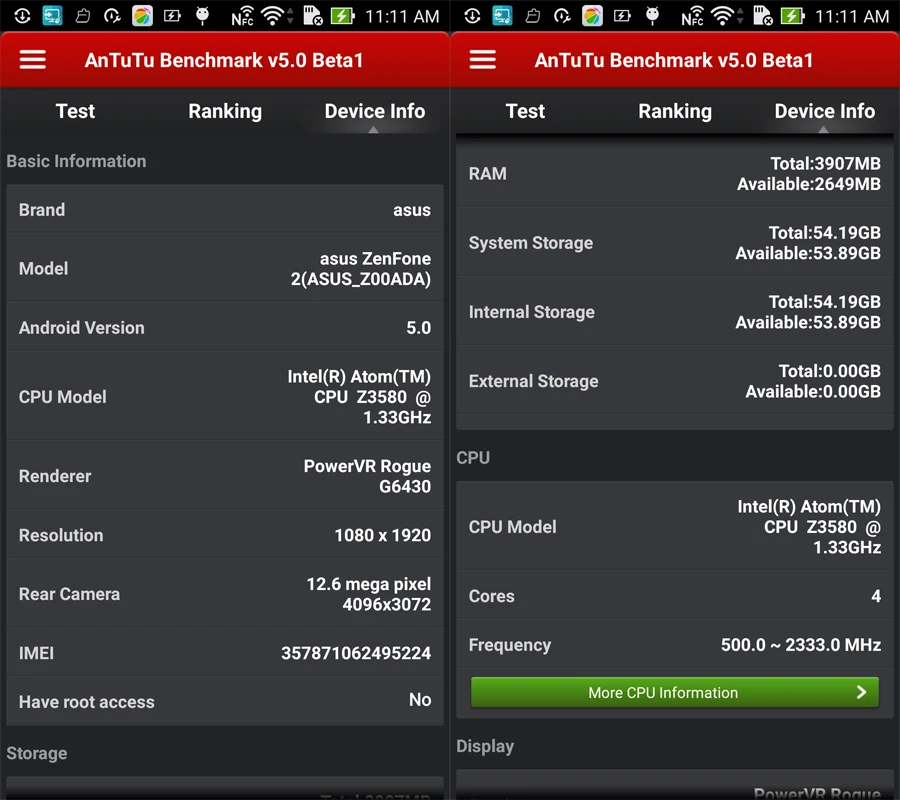Tap SD card removed icon, left screen
Image resolution: width=900 pixels, height=800 pixels.
coord(313,16)
